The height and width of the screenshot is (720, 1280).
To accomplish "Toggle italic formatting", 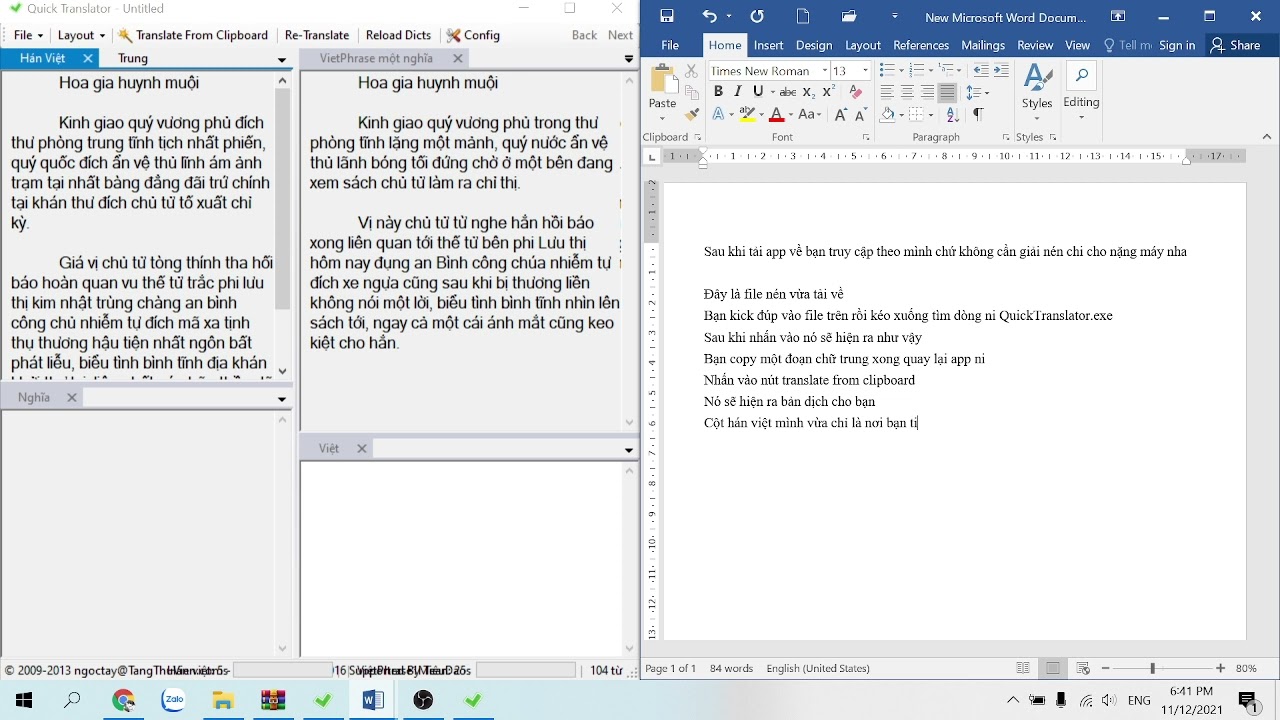I will coord(738,91).
